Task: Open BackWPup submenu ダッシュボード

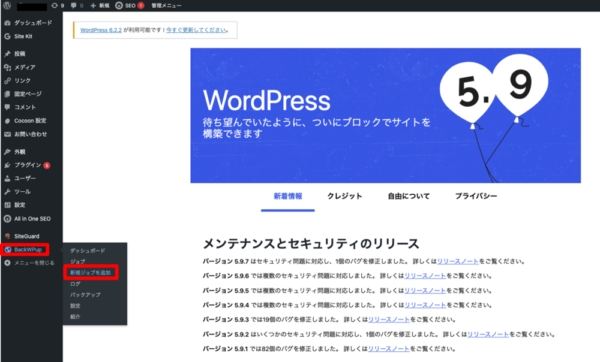Action: (x=88, y=251)
